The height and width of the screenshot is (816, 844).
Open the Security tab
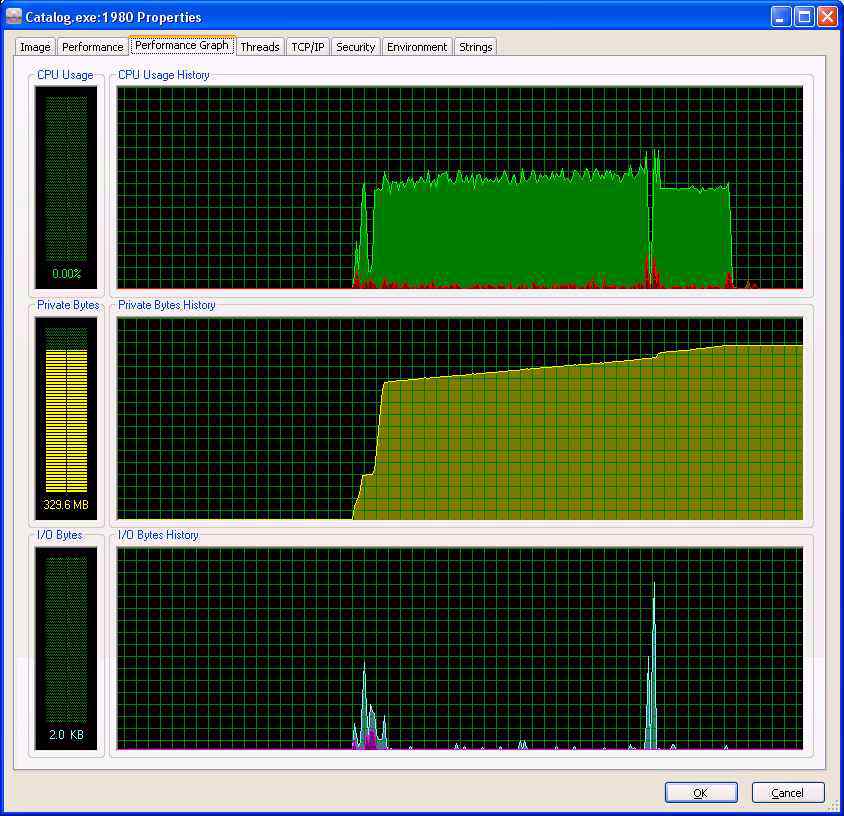(x=355, y=47)
